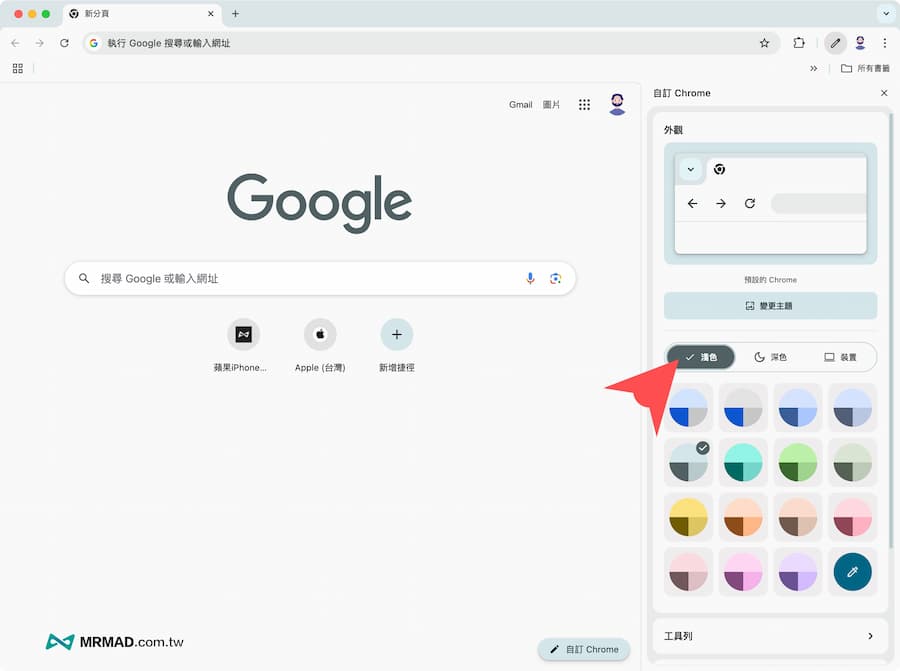Choose the yellow color theme swatch
This screenshot has height=671, width=900.
[x=688, y=517]
